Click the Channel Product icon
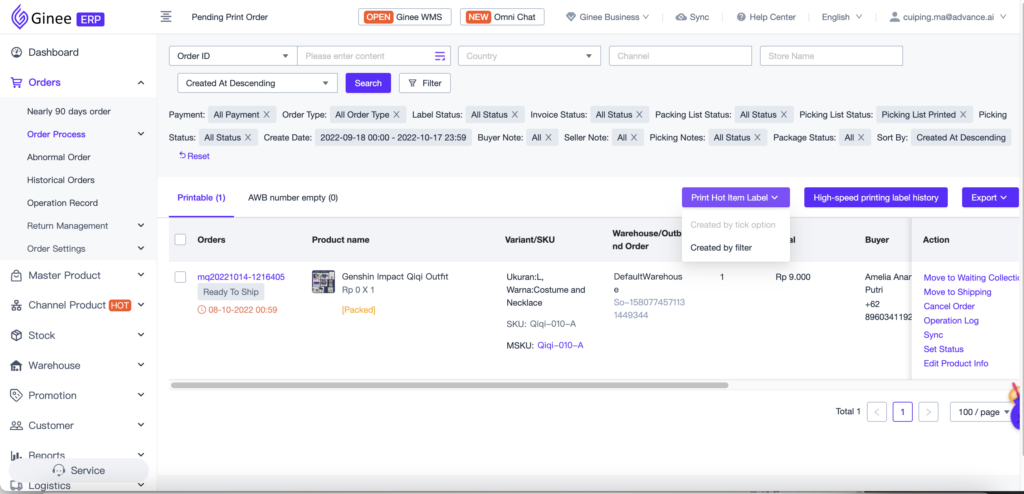The height and width of the screenshot is (494, 1024). [x=16, y=305]
